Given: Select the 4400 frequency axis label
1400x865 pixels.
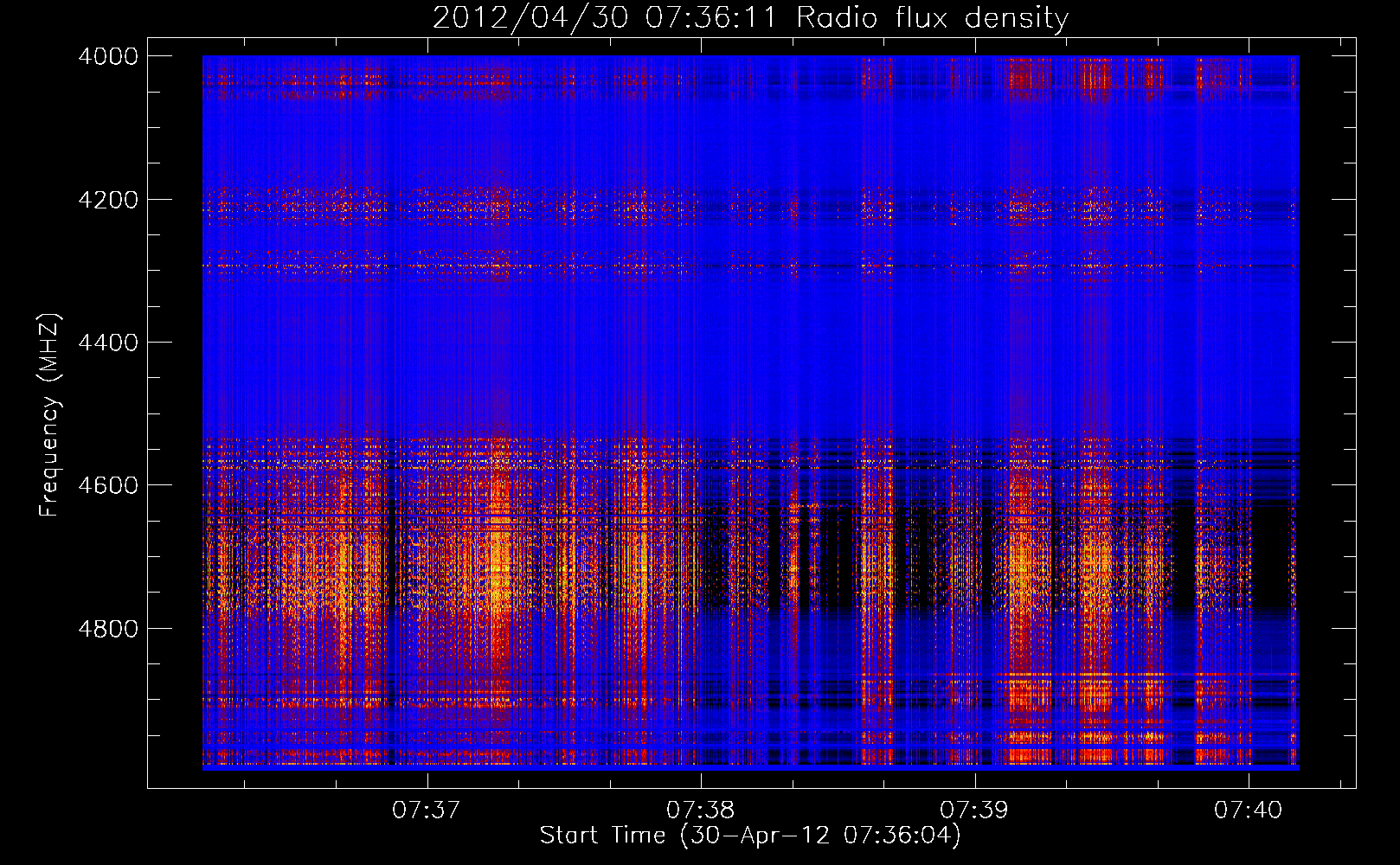Looking at the screenshot, I should pos(108,343).
